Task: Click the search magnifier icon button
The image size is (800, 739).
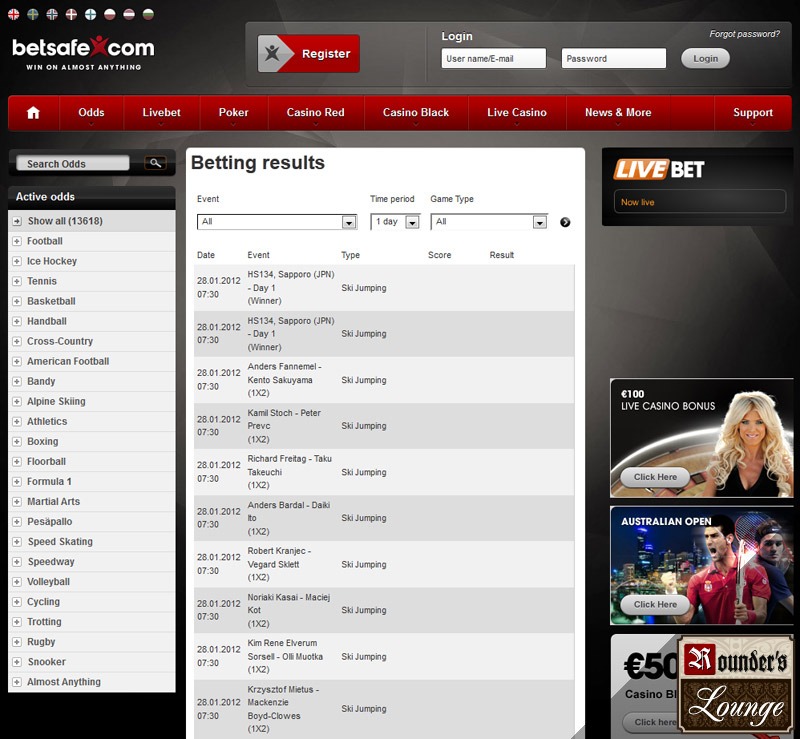Action: pos(155,163)
